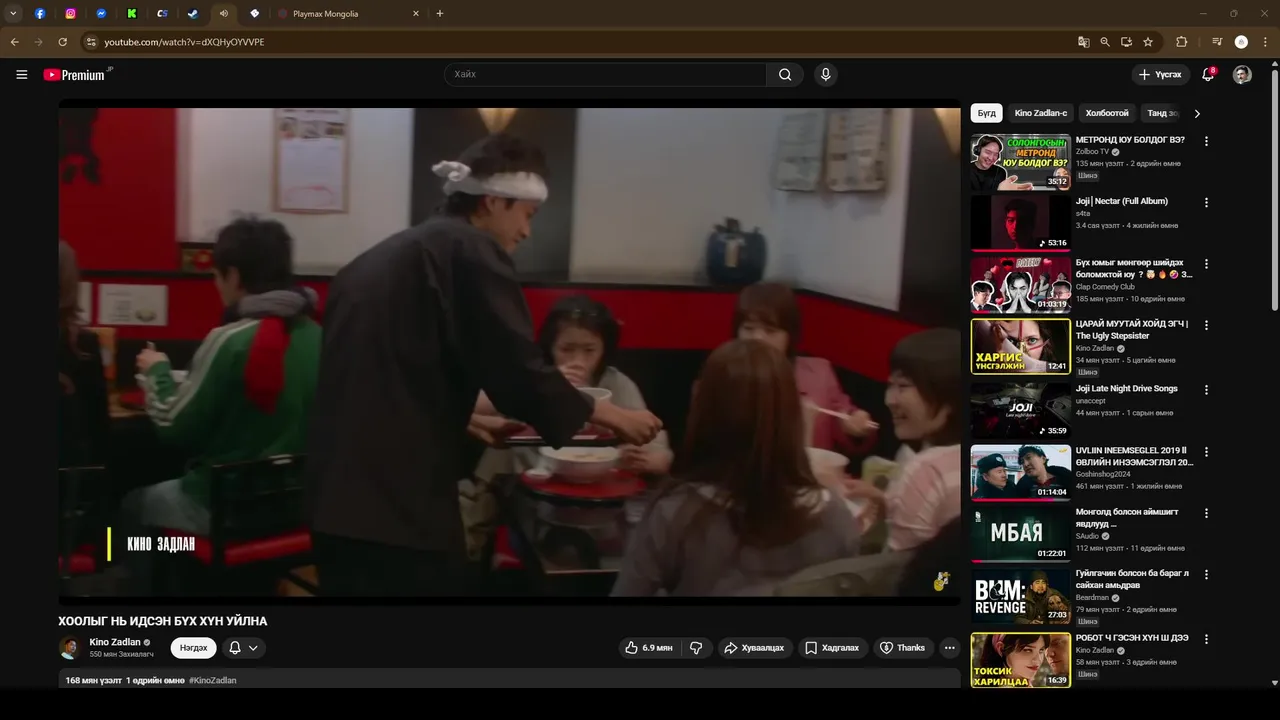Open options for Beardman video
The width and height of the screenshot is (1280, 720).
(x=1206, y=575)
